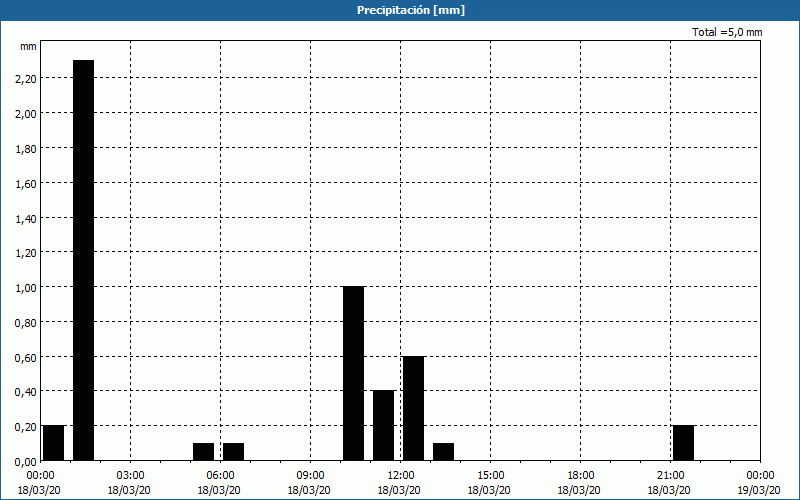
Task: Select the 06:00 time axis label
Action: (x=220, y=476)
